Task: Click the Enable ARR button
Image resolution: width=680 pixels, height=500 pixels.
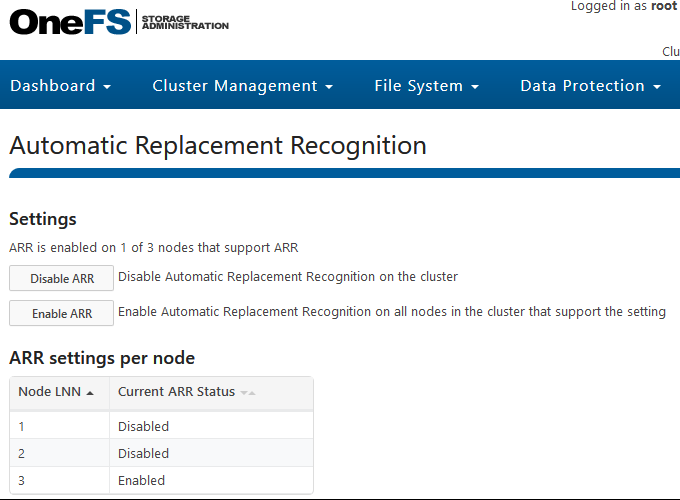Action: point(62,313)
